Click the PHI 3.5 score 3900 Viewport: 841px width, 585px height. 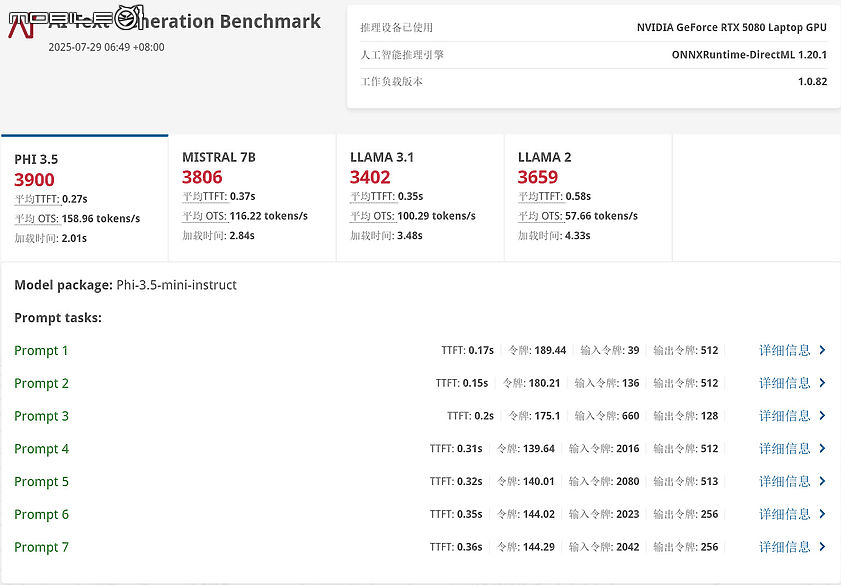point(34,180)
